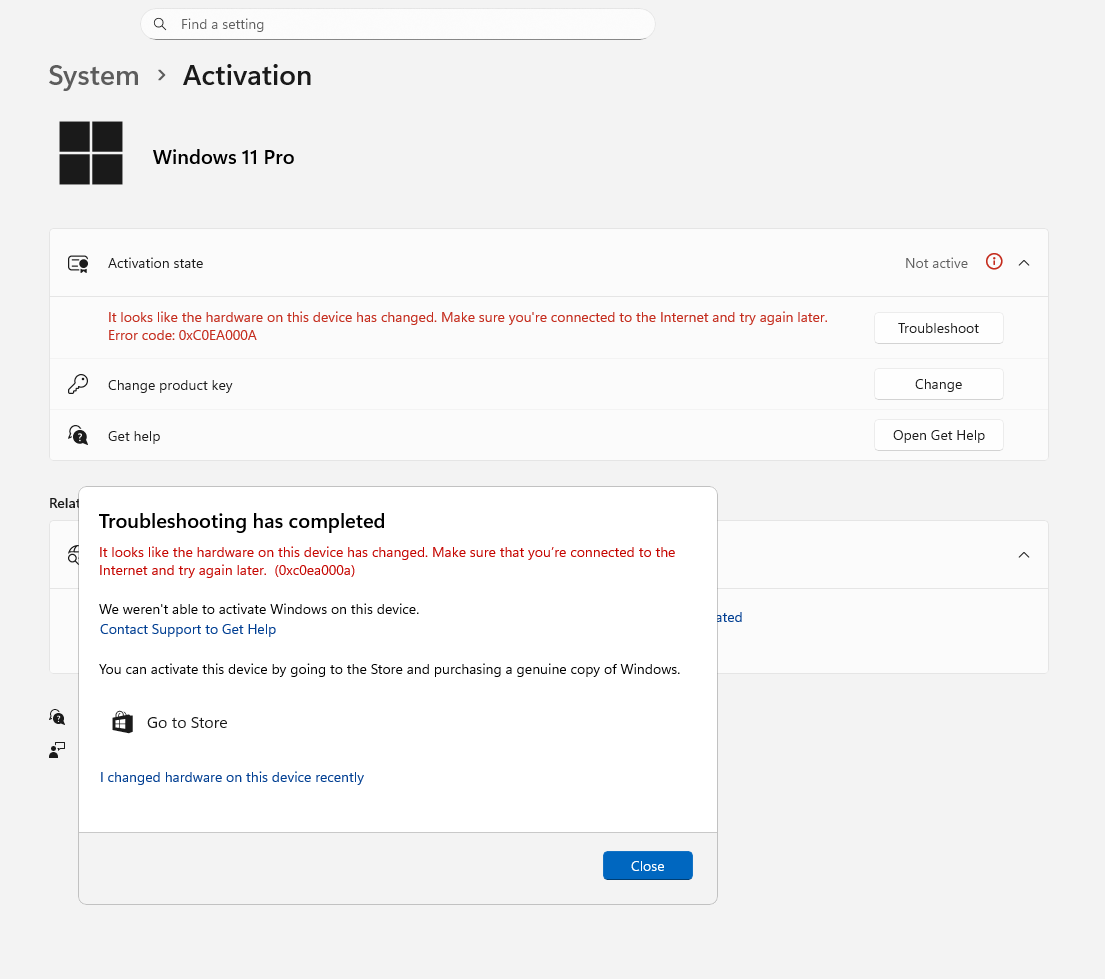Click the magnifier icon in the search box

coord(160,24)
